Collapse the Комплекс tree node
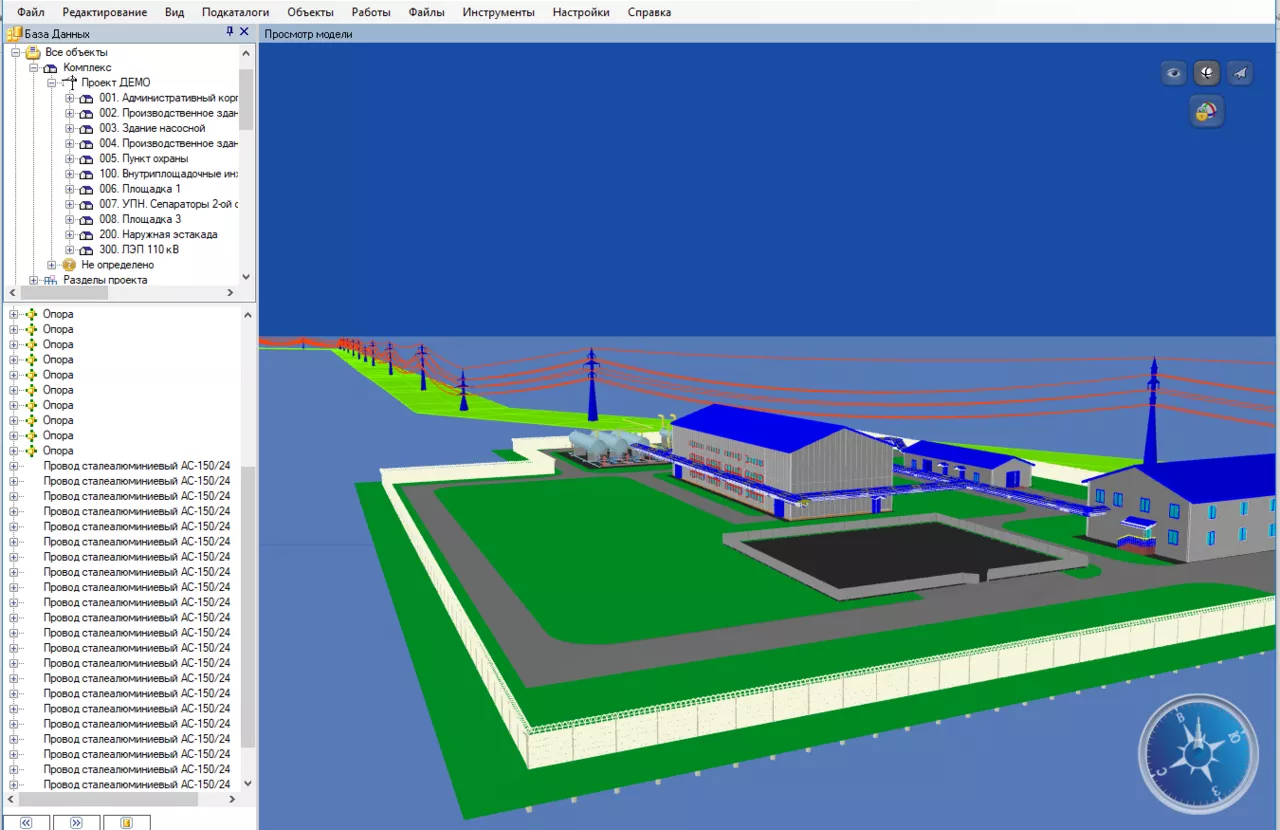1280x830 pixels. [x=34, y=67]
